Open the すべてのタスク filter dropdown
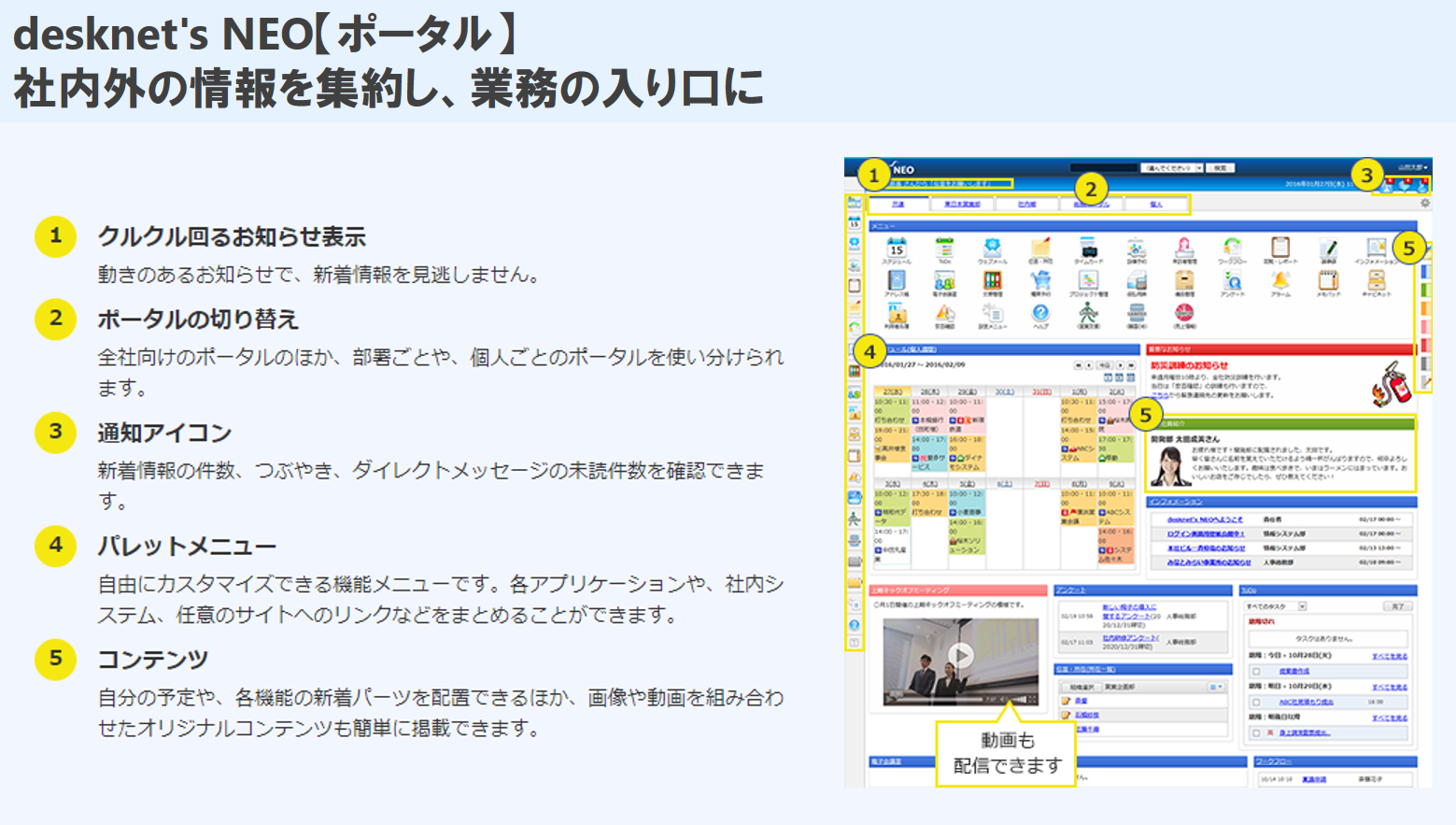This screenshot has height=825, width=1456. (1276, 606)
